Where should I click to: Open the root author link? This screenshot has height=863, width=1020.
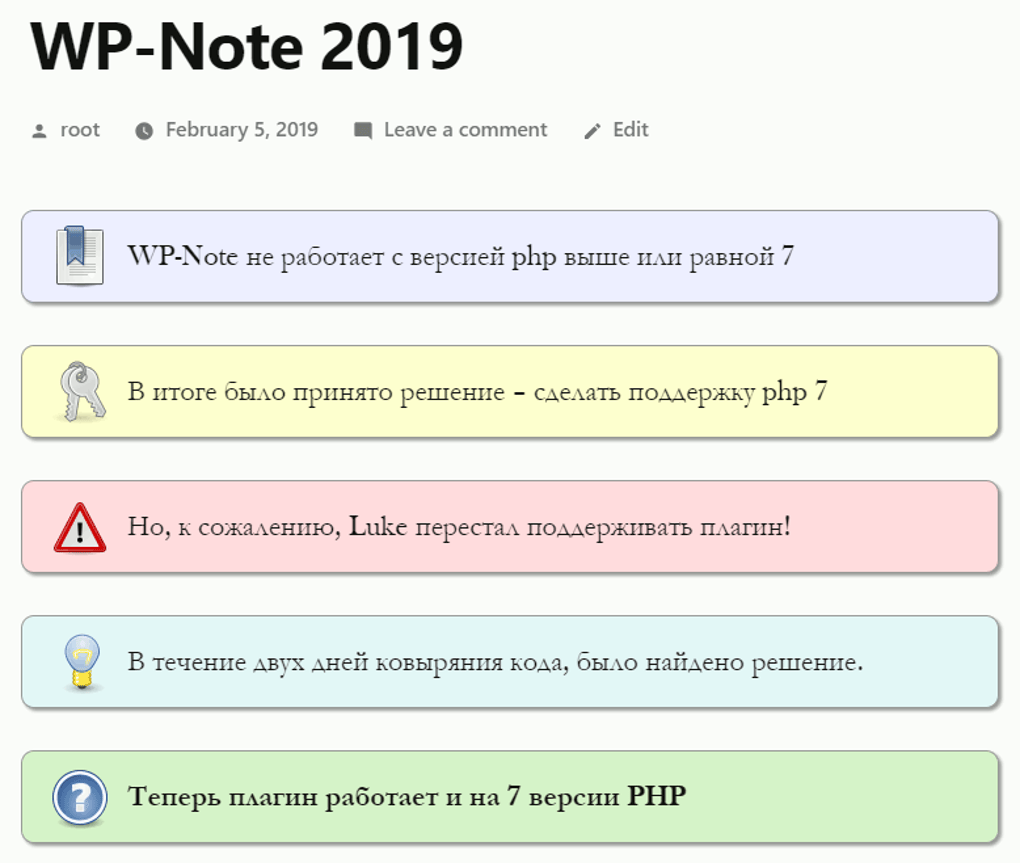(x=80, y=130)
